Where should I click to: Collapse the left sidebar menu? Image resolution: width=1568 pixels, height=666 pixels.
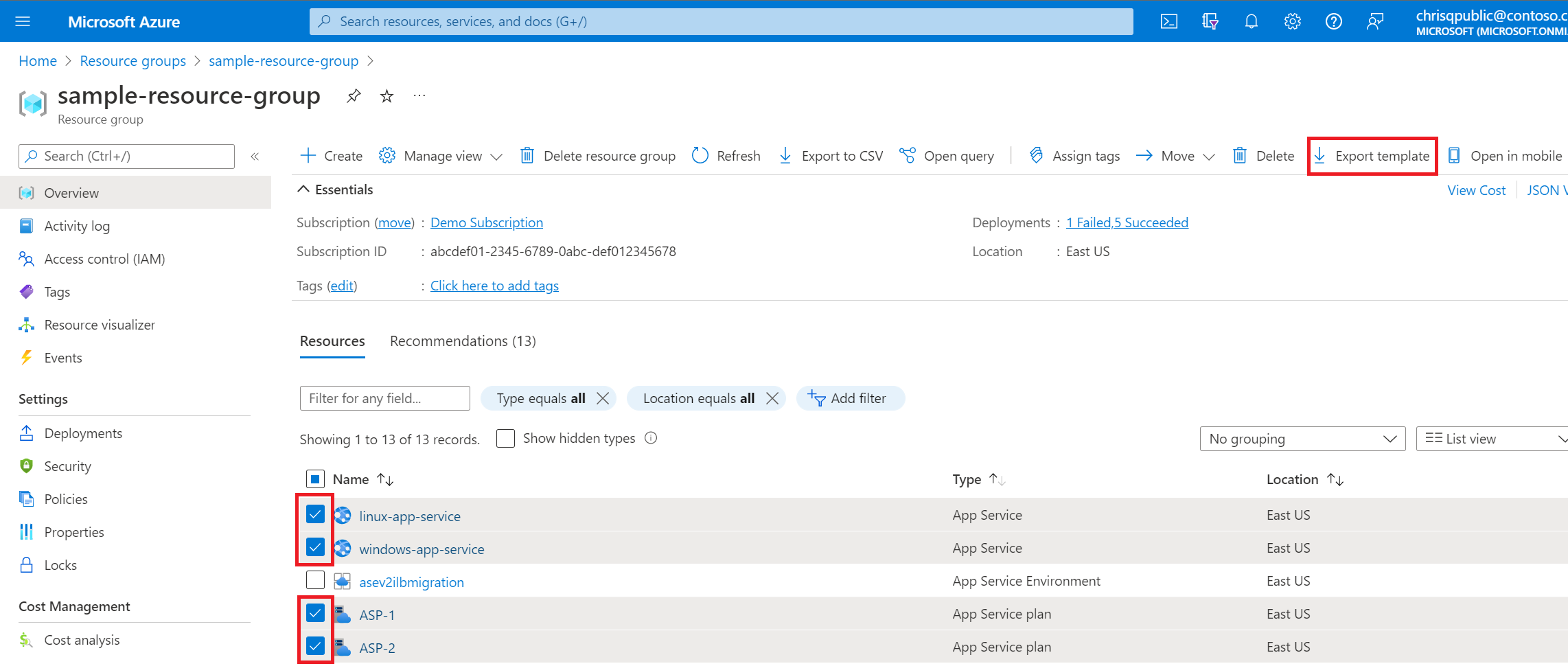tap(255, 157)
